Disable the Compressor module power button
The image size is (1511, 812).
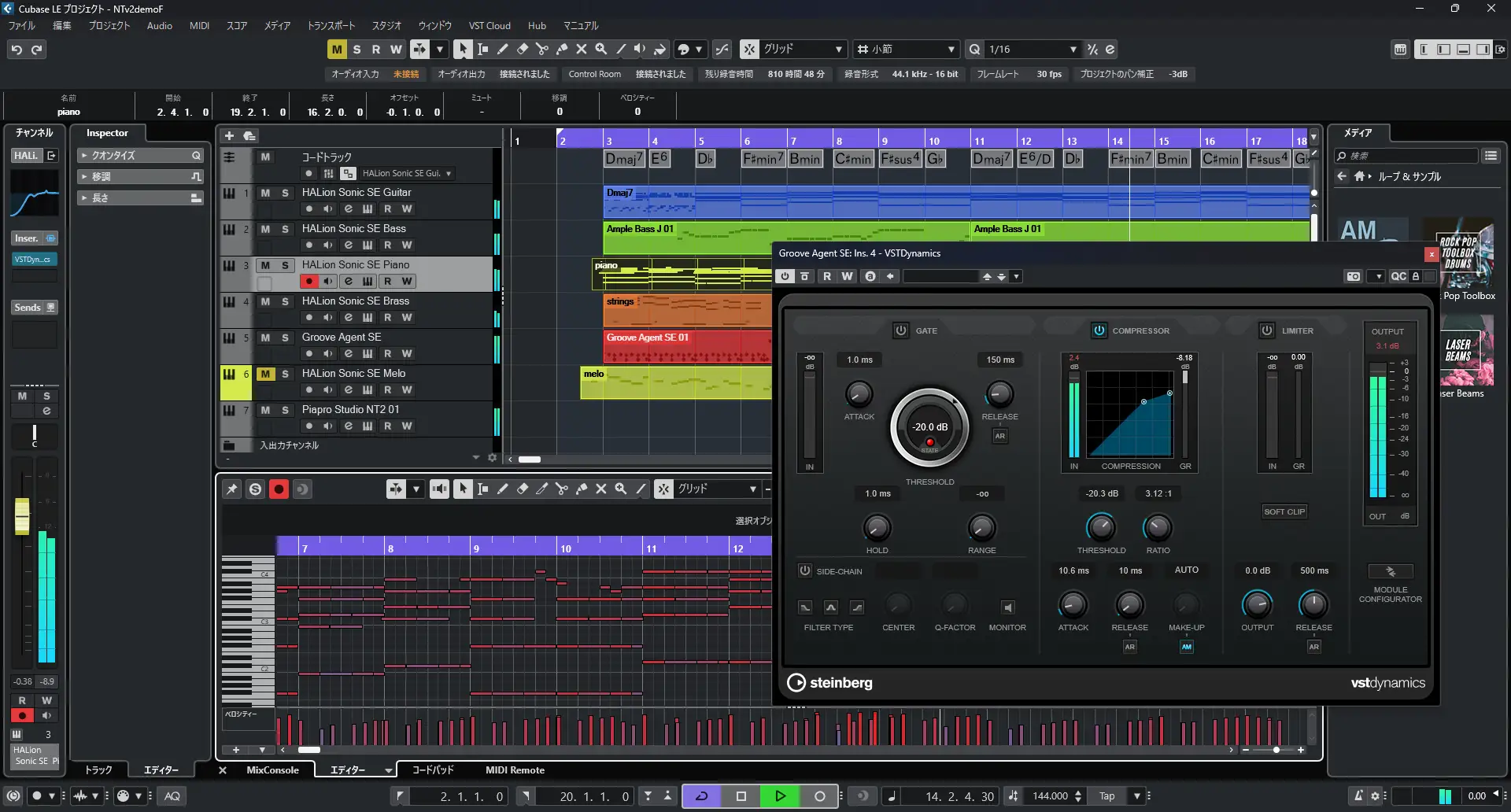(x=1099, y=330)
